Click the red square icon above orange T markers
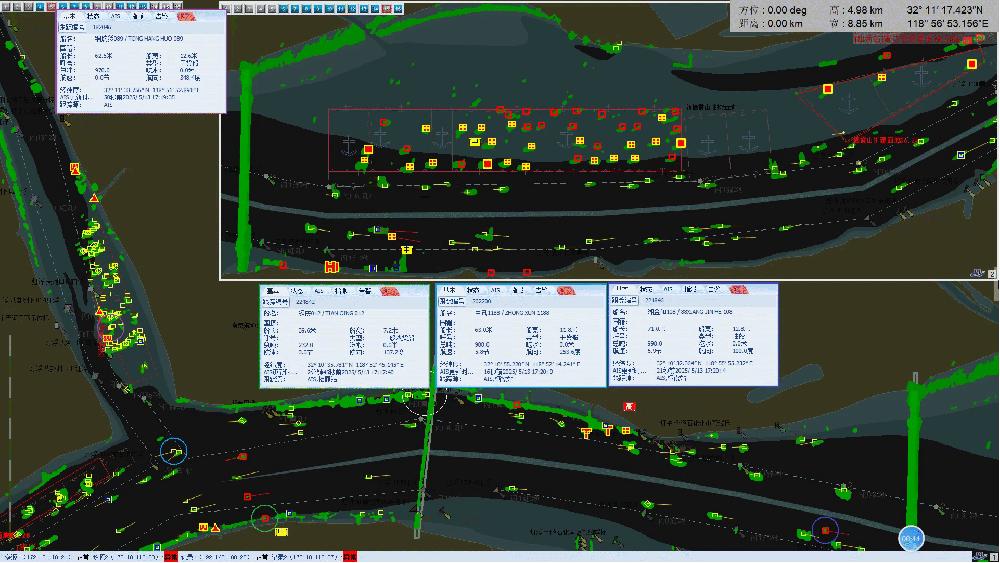1000x563 pixels. pyautogui.click(x=629, y=407)
